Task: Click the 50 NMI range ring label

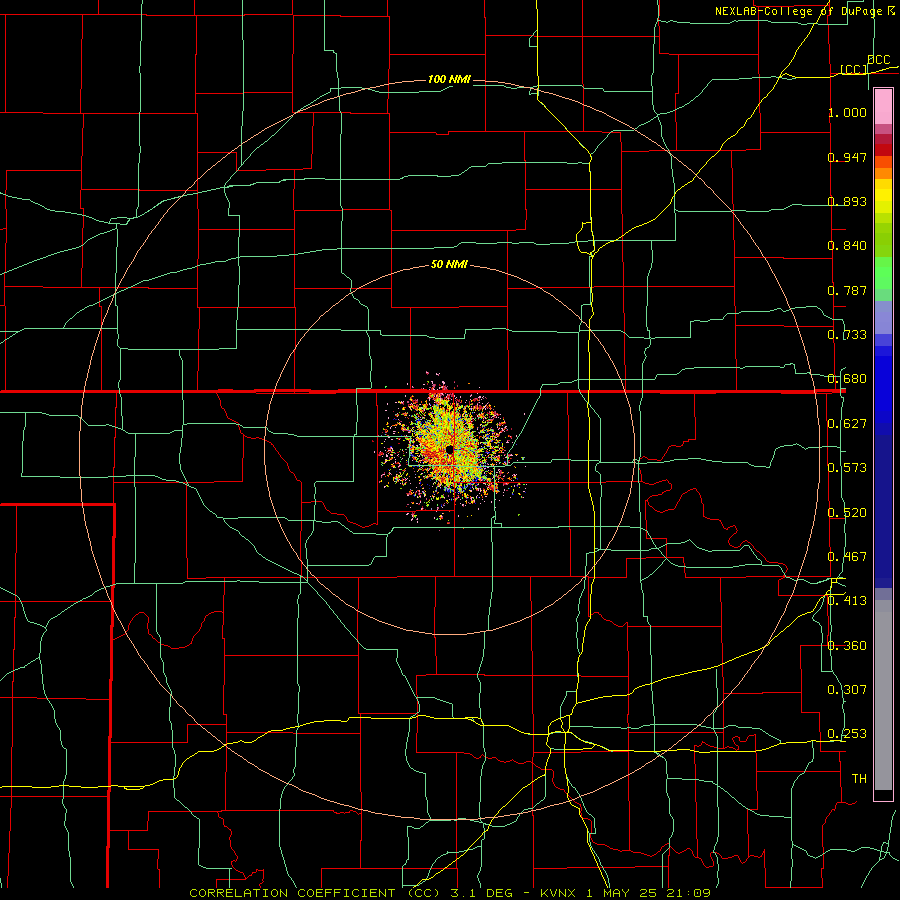Action: tap(449, 265)
